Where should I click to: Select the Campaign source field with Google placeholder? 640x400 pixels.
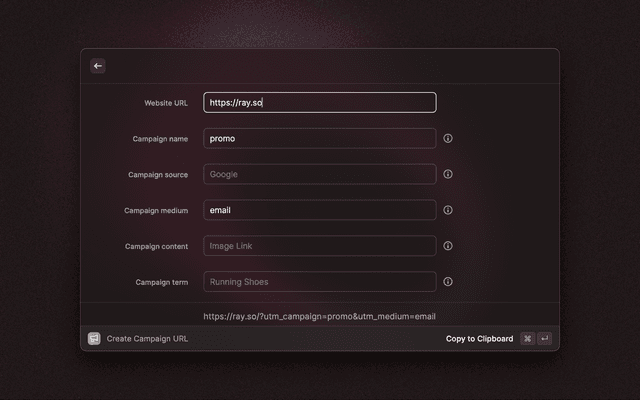[x=320, y=174]
